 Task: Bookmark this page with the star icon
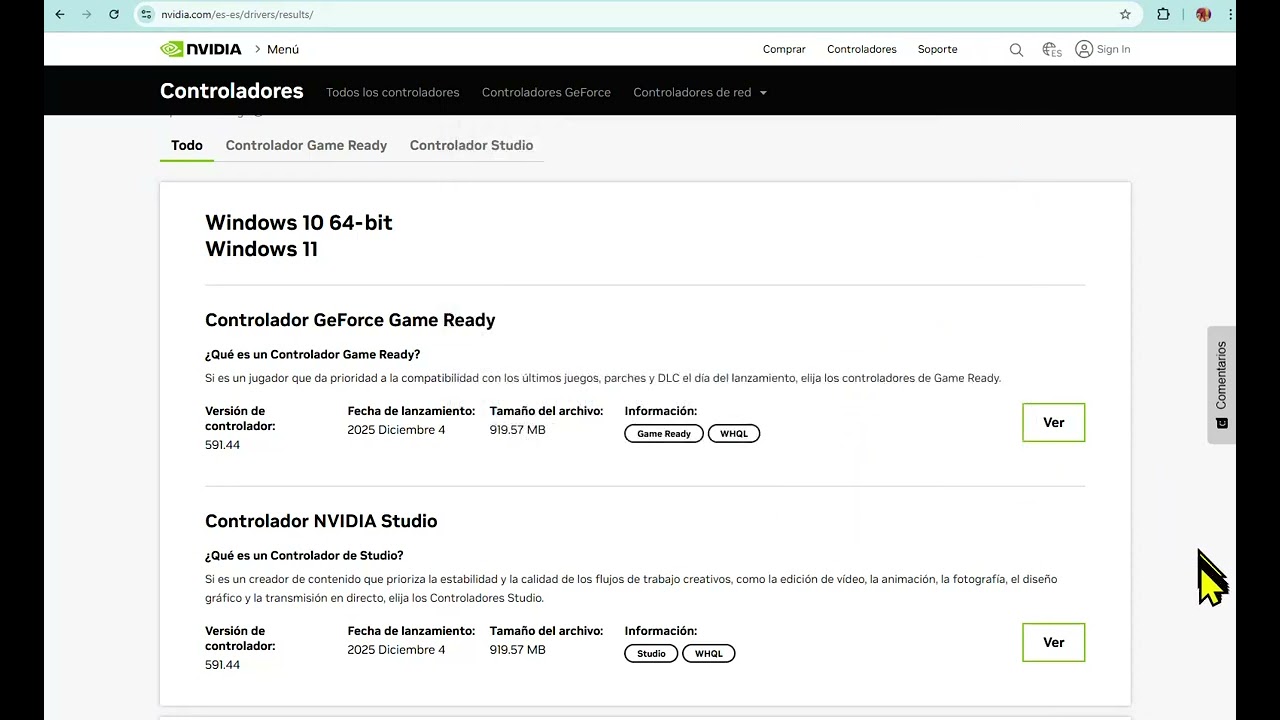pyautogui.click(x=1125, y=14)
